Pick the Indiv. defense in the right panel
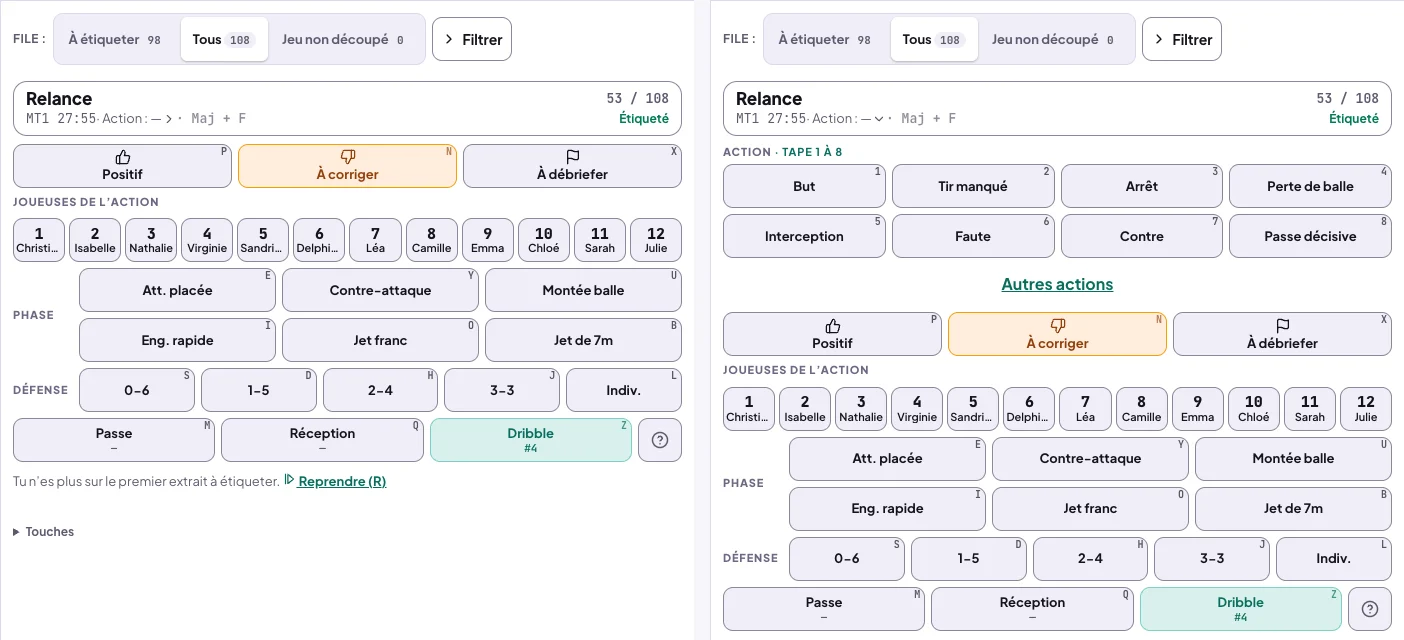Viewport: 1404px width, 640px height. 1334,558
